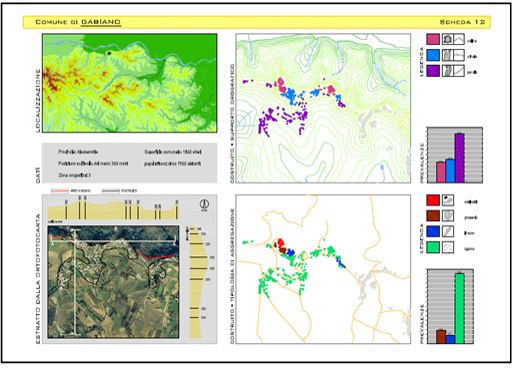Click the green legend's scattered dots pictogram

448,247
